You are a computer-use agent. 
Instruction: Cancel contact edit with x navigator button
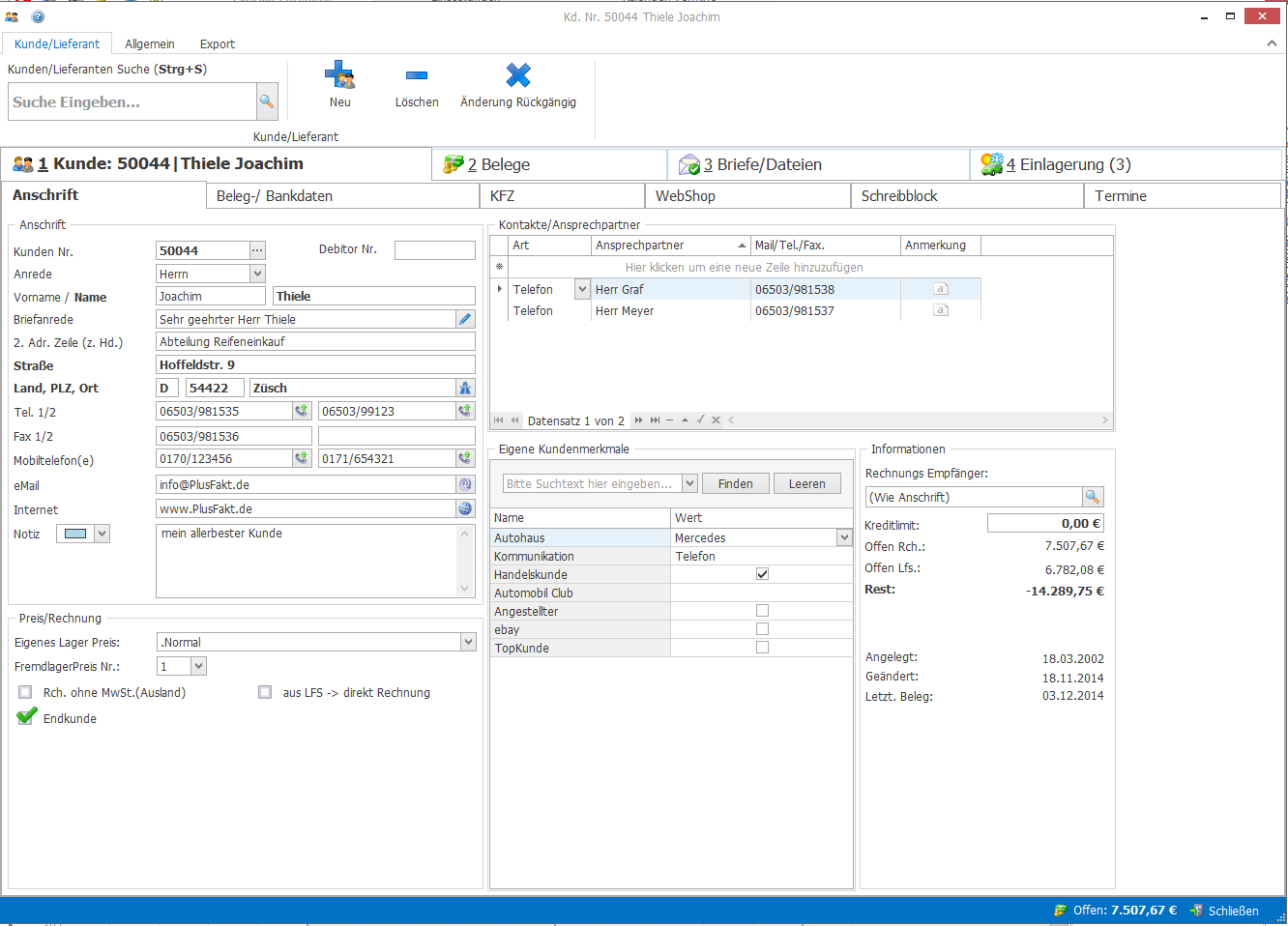(716, 420)
